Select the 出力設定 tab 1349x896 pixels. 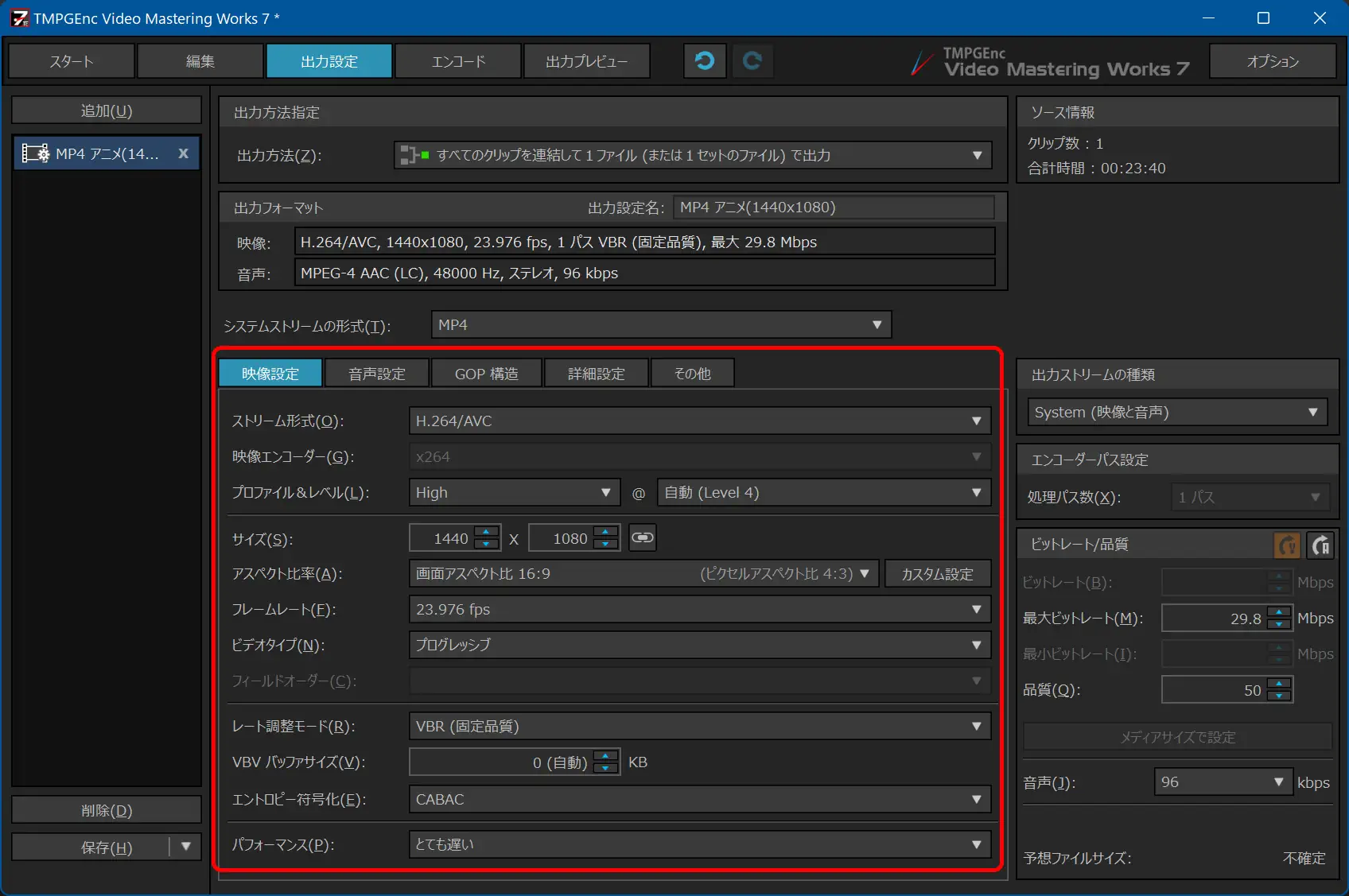(x=329, y=61)
